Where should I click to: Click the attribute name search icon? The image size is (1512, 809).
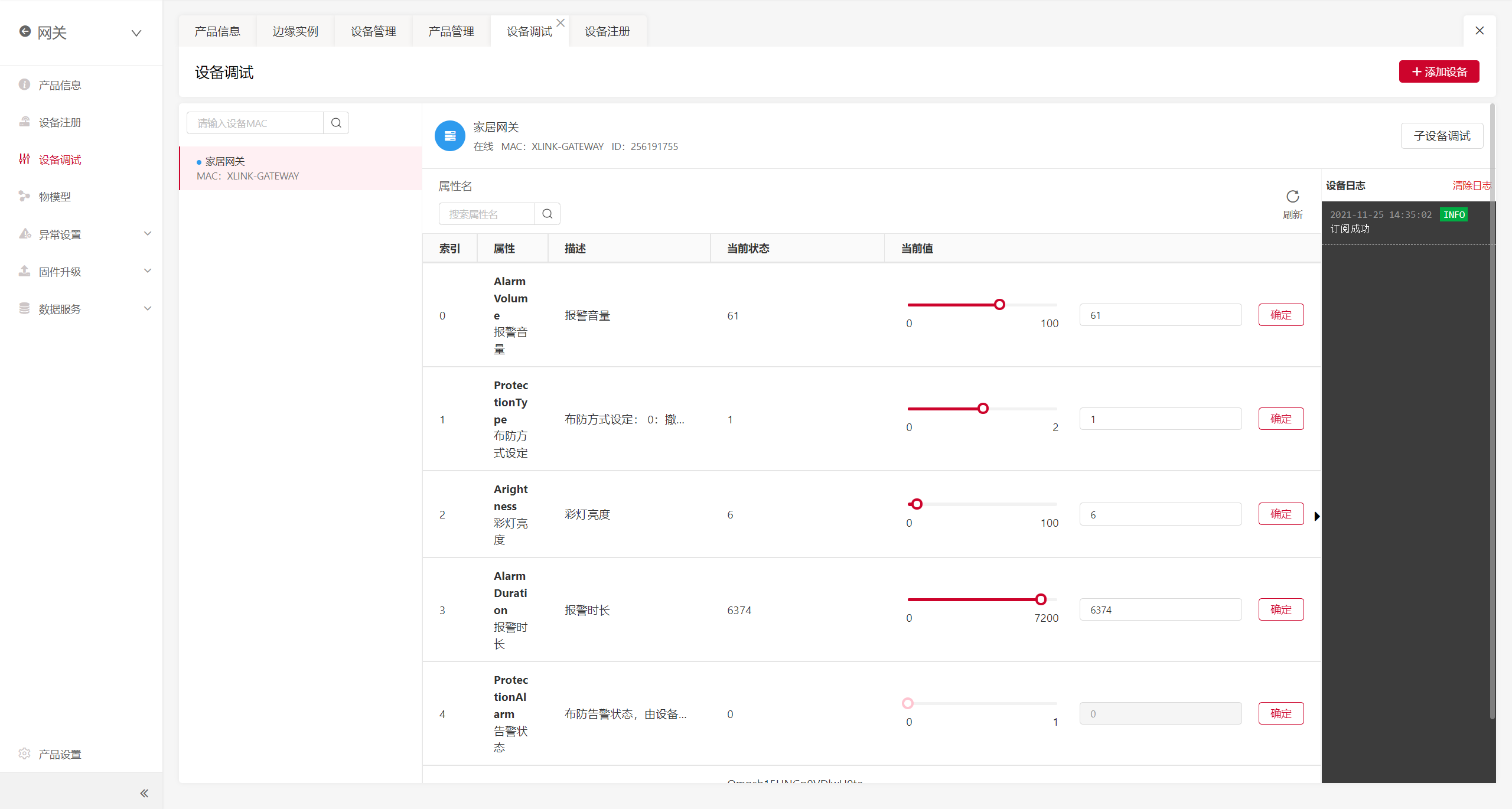point(547,214)
